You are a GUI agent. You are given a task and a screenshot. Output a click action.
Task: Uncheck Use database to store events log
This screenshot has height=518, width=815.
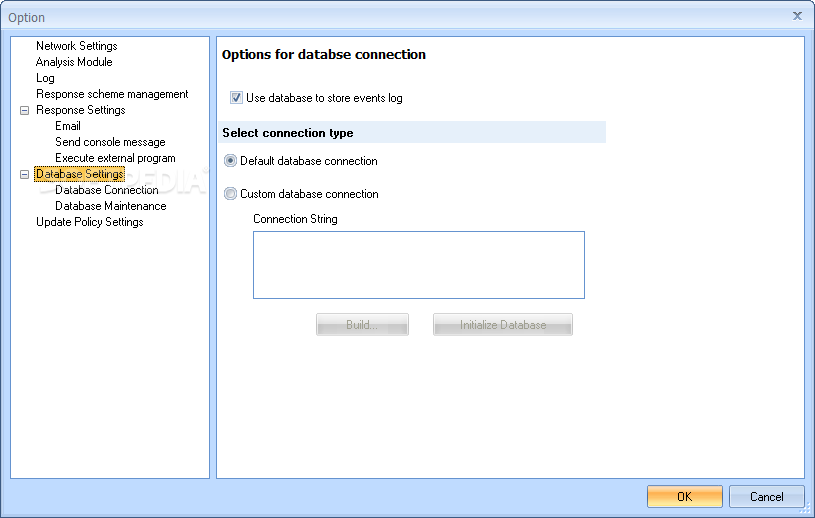[236, 98]
